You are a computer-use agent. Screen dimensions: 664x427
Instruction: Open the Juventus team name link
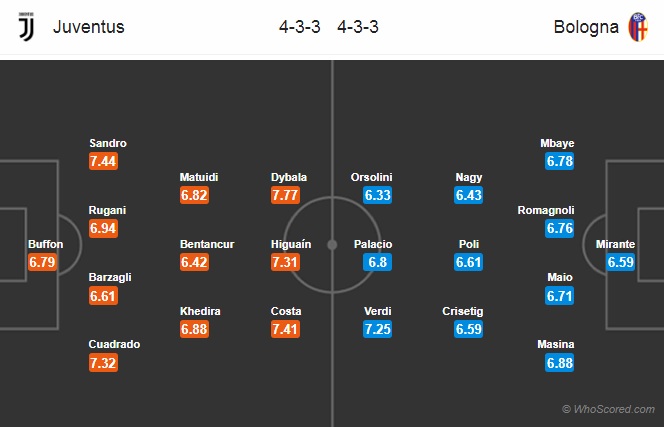click(x=89, y=27)
